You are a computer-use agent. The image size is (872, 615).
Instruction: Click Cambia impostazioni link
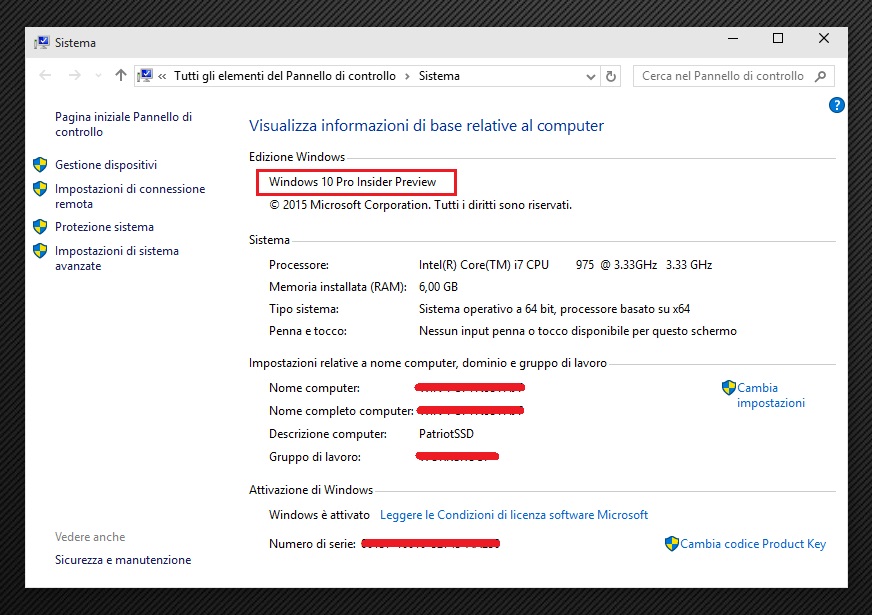click(771, 395)
